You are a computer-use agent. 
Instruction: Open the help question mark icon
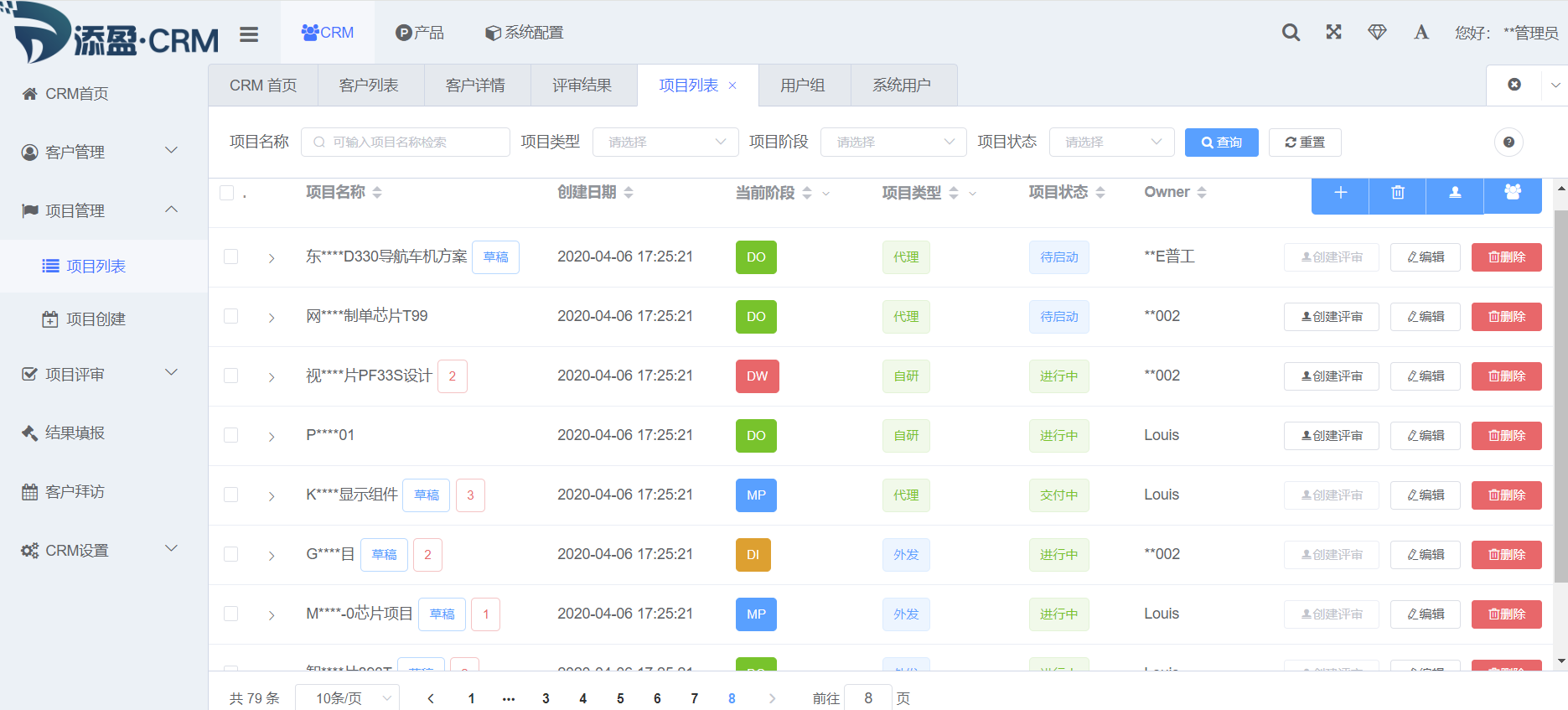click(x=1508, y=143)
